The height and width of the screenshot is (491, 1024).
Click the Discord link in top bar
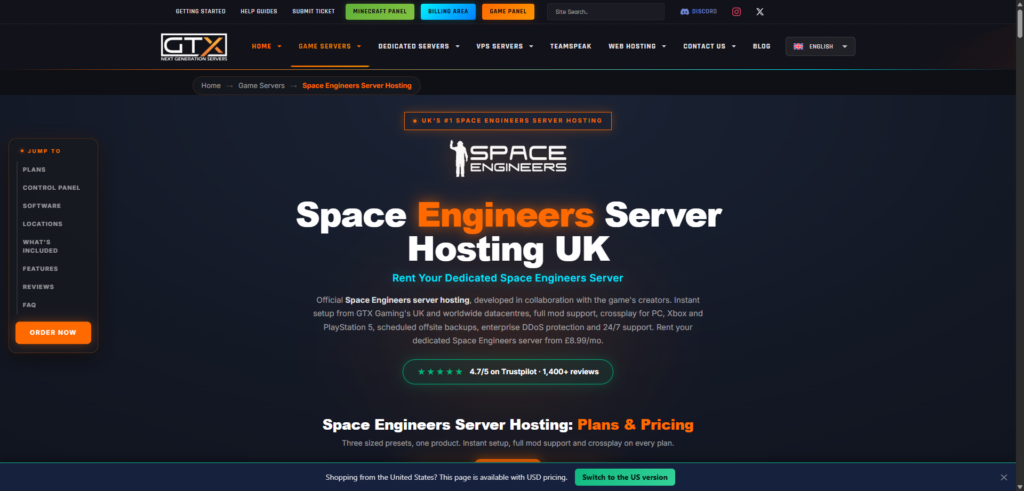tap(698, 12)
